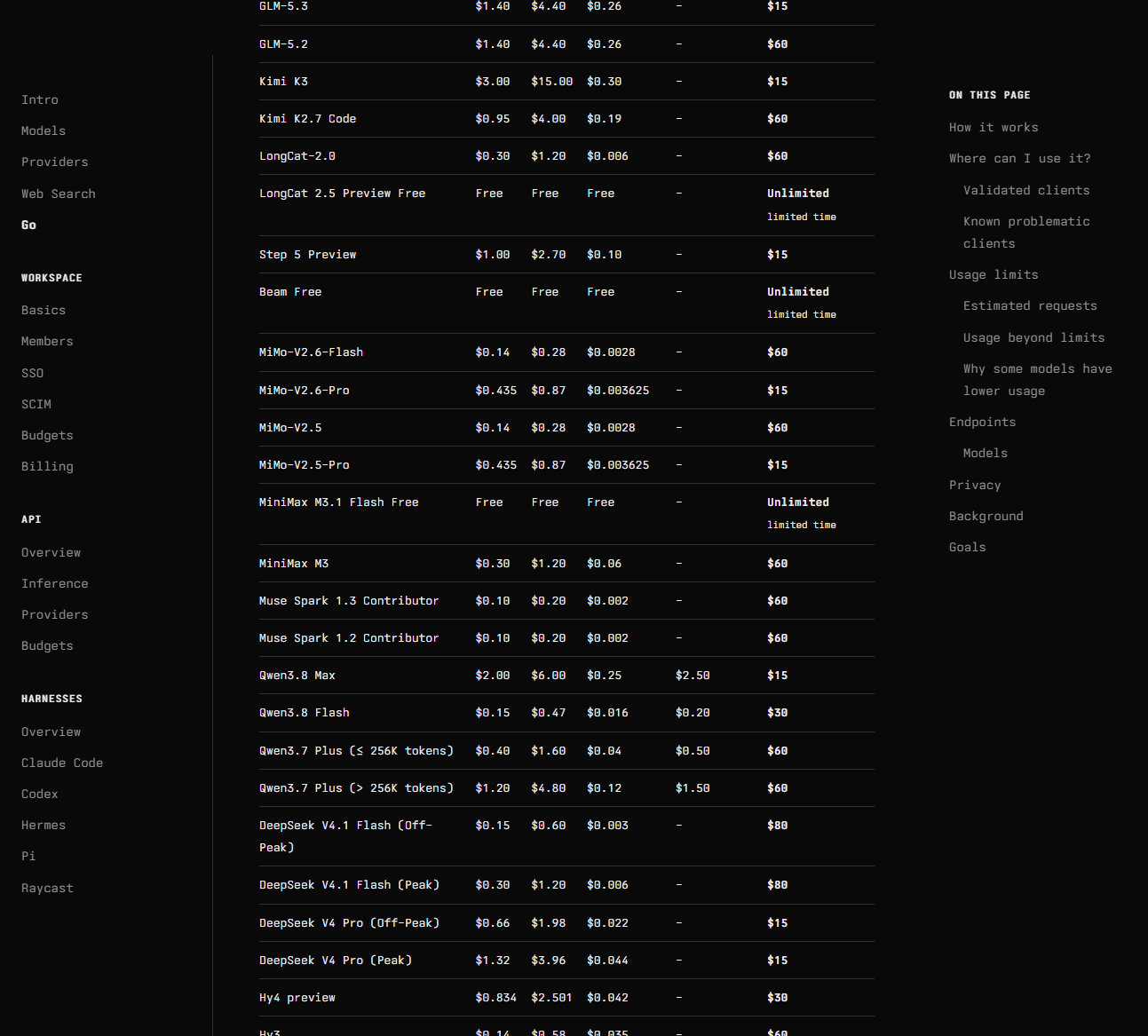The image size is (1148, 1036).
Task: Jump to Usage beyond limits section
Action: [1034, 337]
